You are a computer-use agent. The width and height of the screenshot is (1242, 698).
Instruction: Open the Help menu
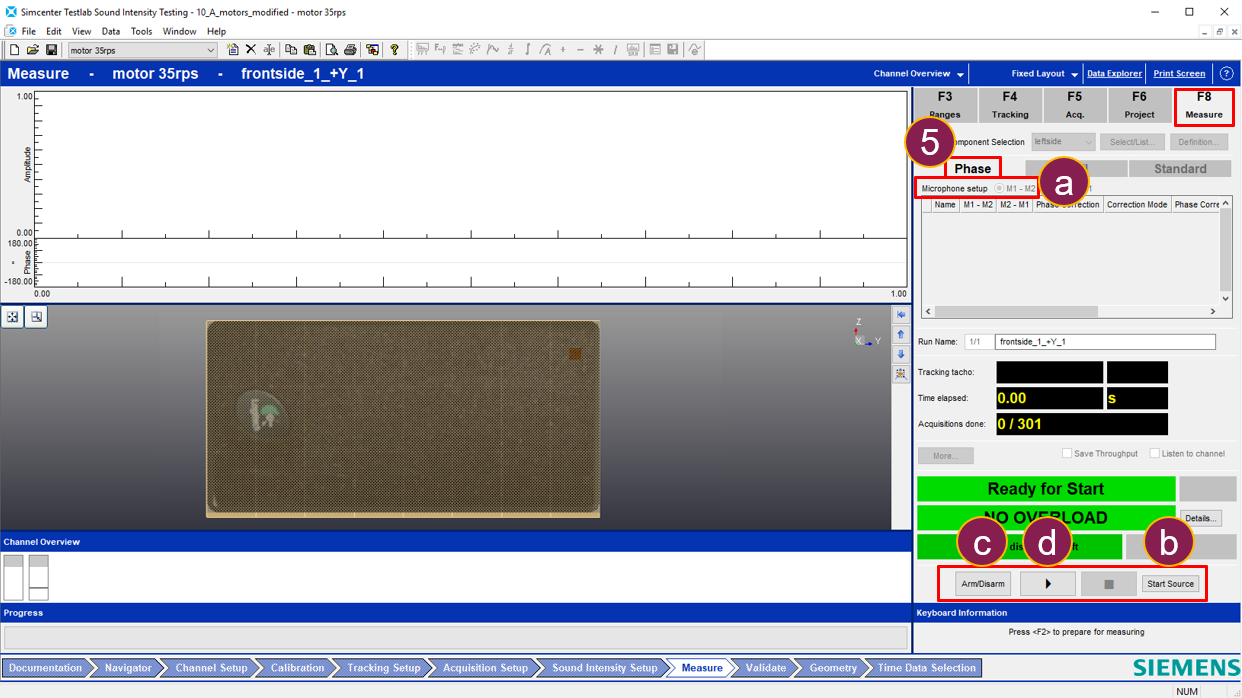click(x=216, y=31)
